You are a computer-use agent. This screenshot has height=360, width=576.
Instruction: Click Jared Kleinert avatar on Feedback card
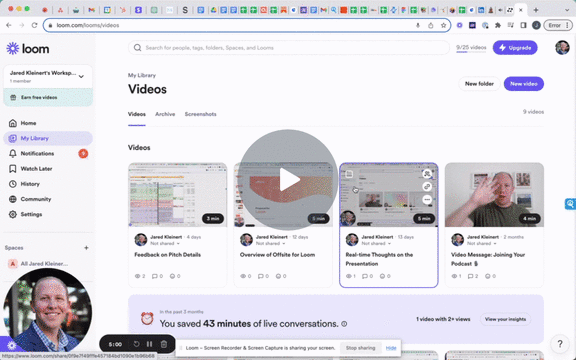pyautogui.click(x=141, y=240)
